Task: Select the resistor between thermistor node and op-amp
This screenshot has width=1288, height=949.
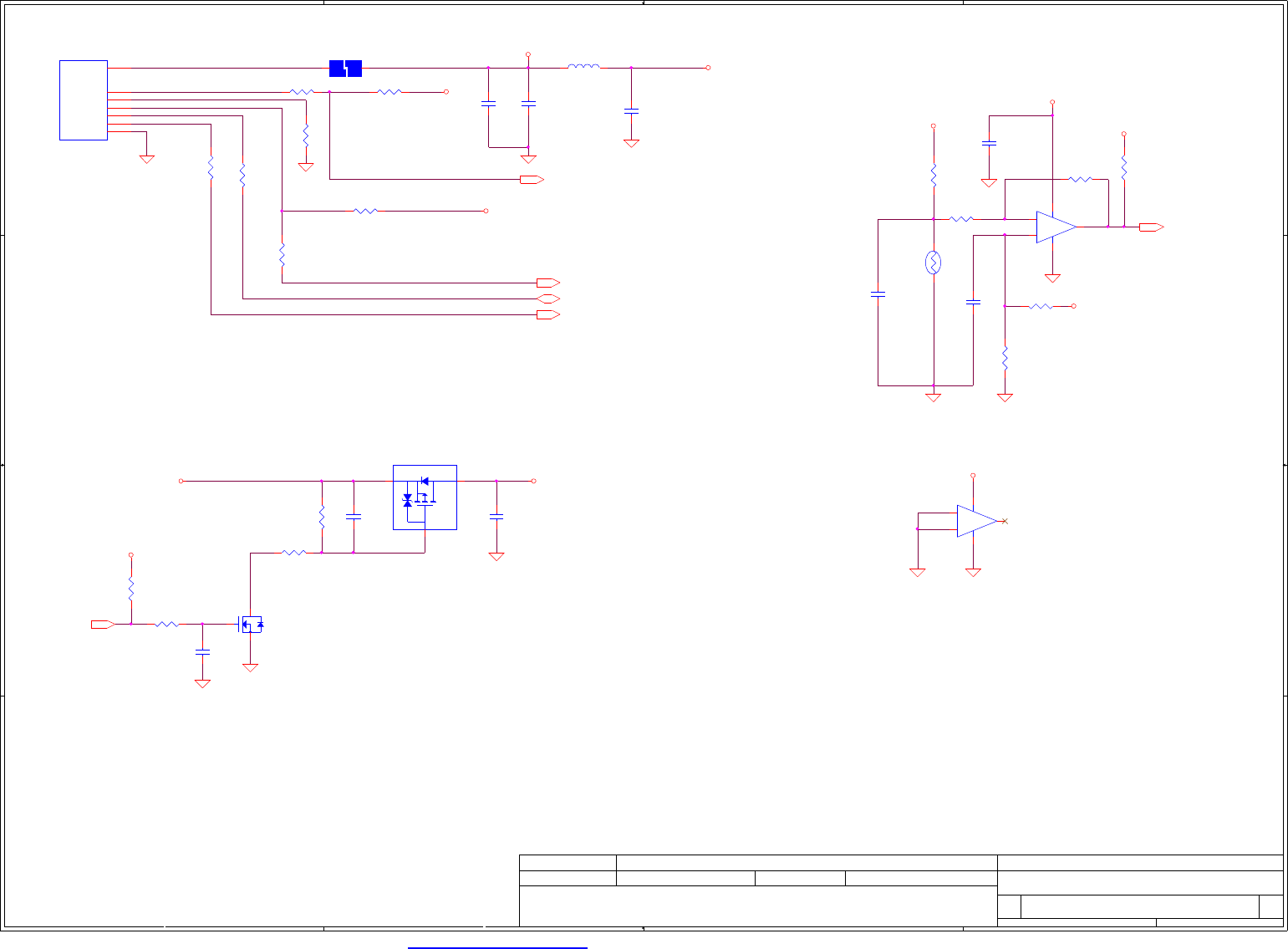Action: click(961, 219)
